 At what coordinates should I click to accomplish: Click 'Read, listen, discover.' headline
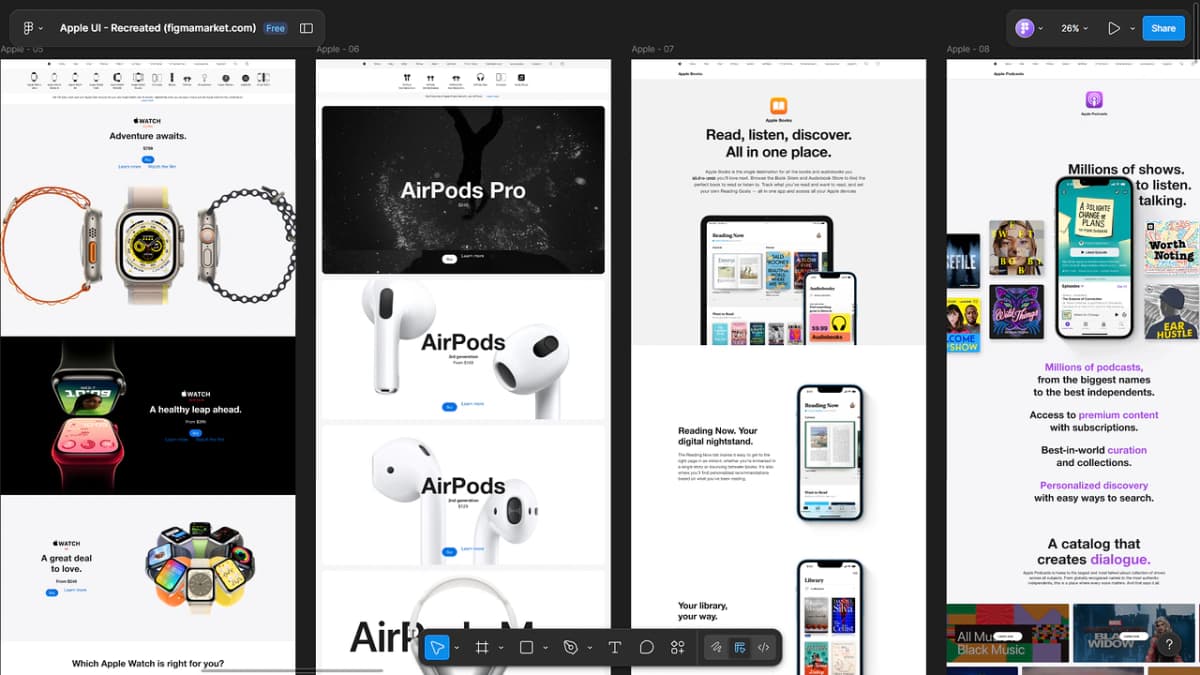point(778,134)
